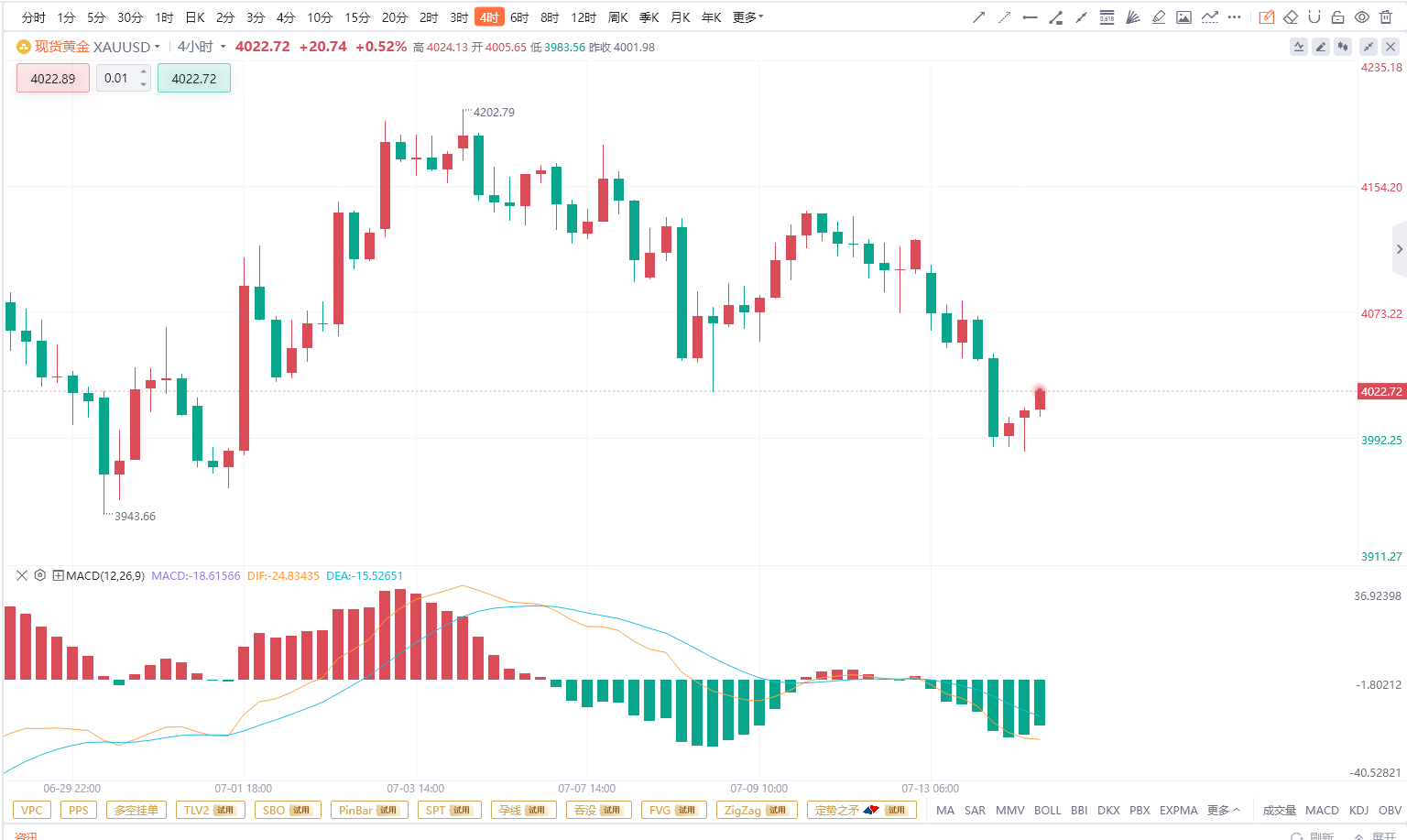Toggle the magnet snap mode
The image size is (1407, 840).
pyautogui.click(x=1314, y=17)
